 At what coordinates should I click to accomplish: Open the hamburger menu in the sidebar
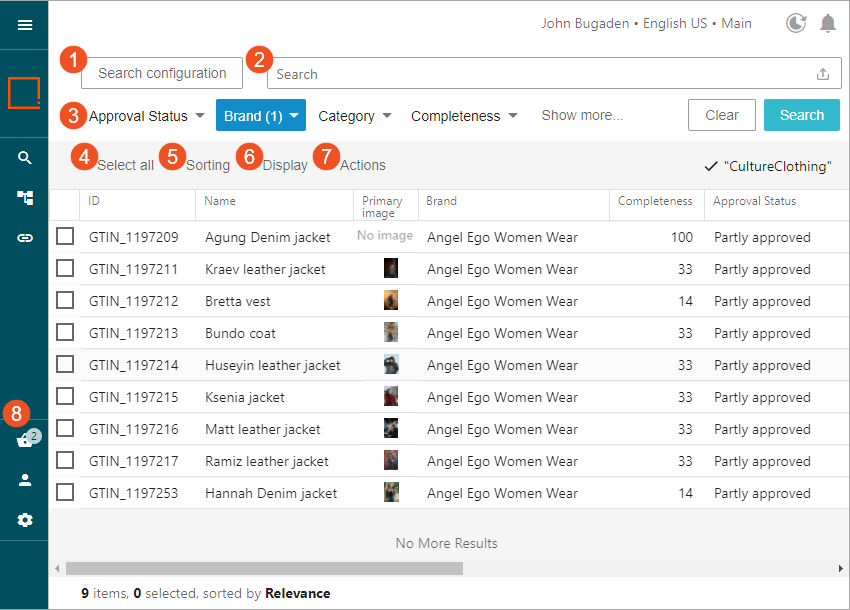25,25
